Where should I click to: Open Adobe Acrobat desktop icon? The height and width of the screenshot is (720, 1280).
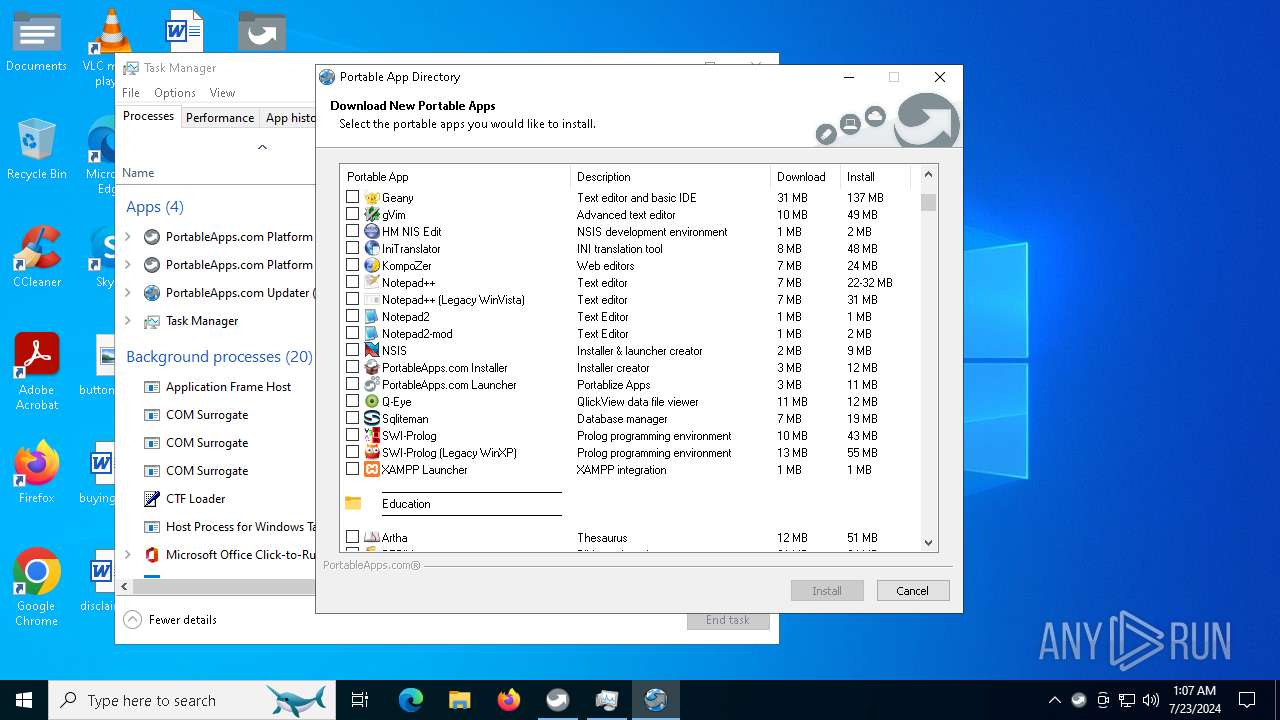pos(37,372)
